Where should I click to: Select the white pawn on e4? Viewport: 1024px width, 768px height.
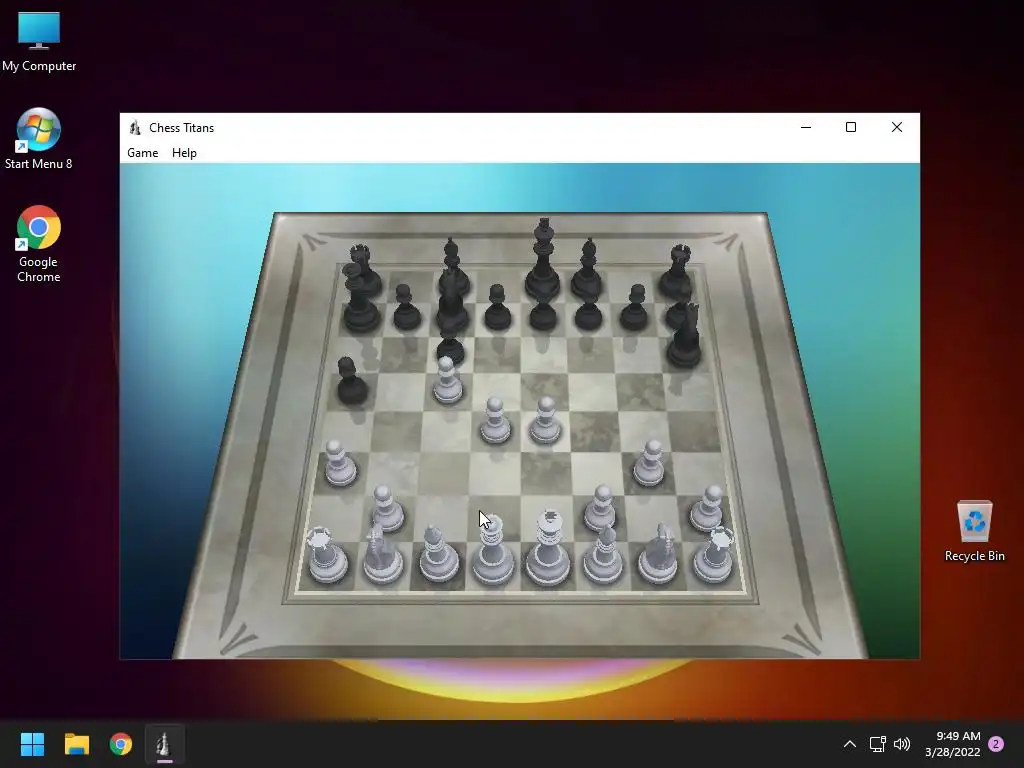point(545,421)
